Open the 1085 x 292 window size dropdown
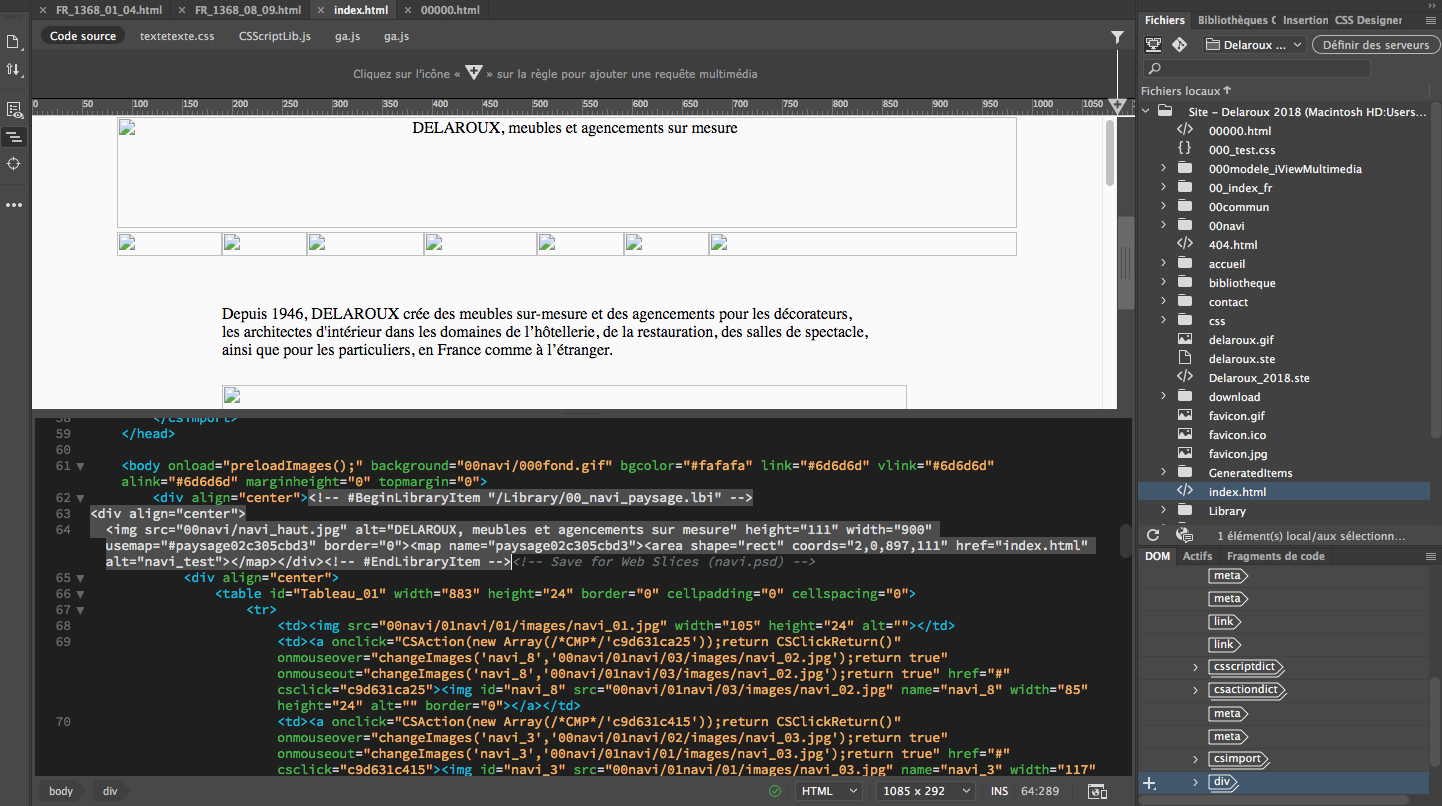Image resolution: width=1442 pixels, height=806 pixels. point(927,791)
